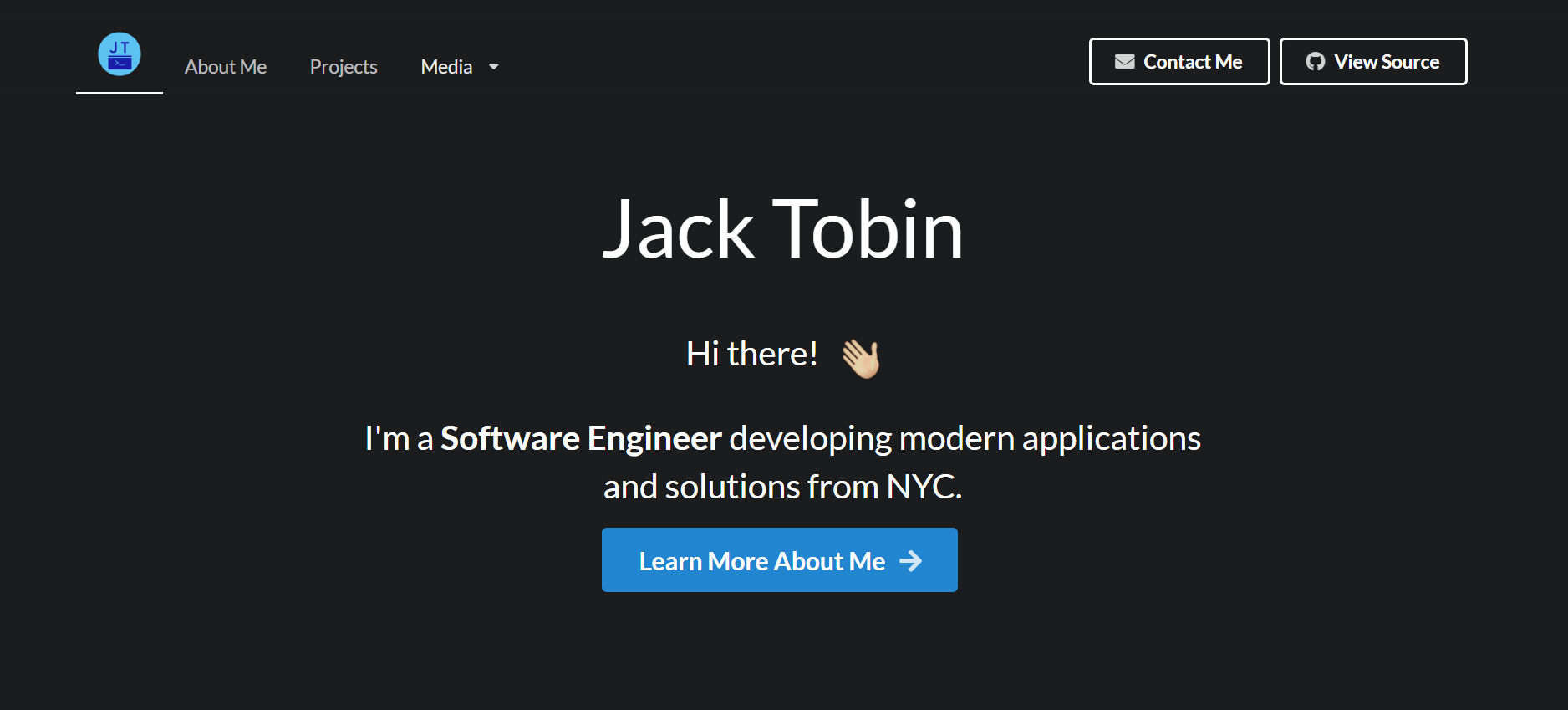The width and height of the screenshot is (1568, 710).
Task: Click the waving hand emoji
Action: (x=861, y=358)
